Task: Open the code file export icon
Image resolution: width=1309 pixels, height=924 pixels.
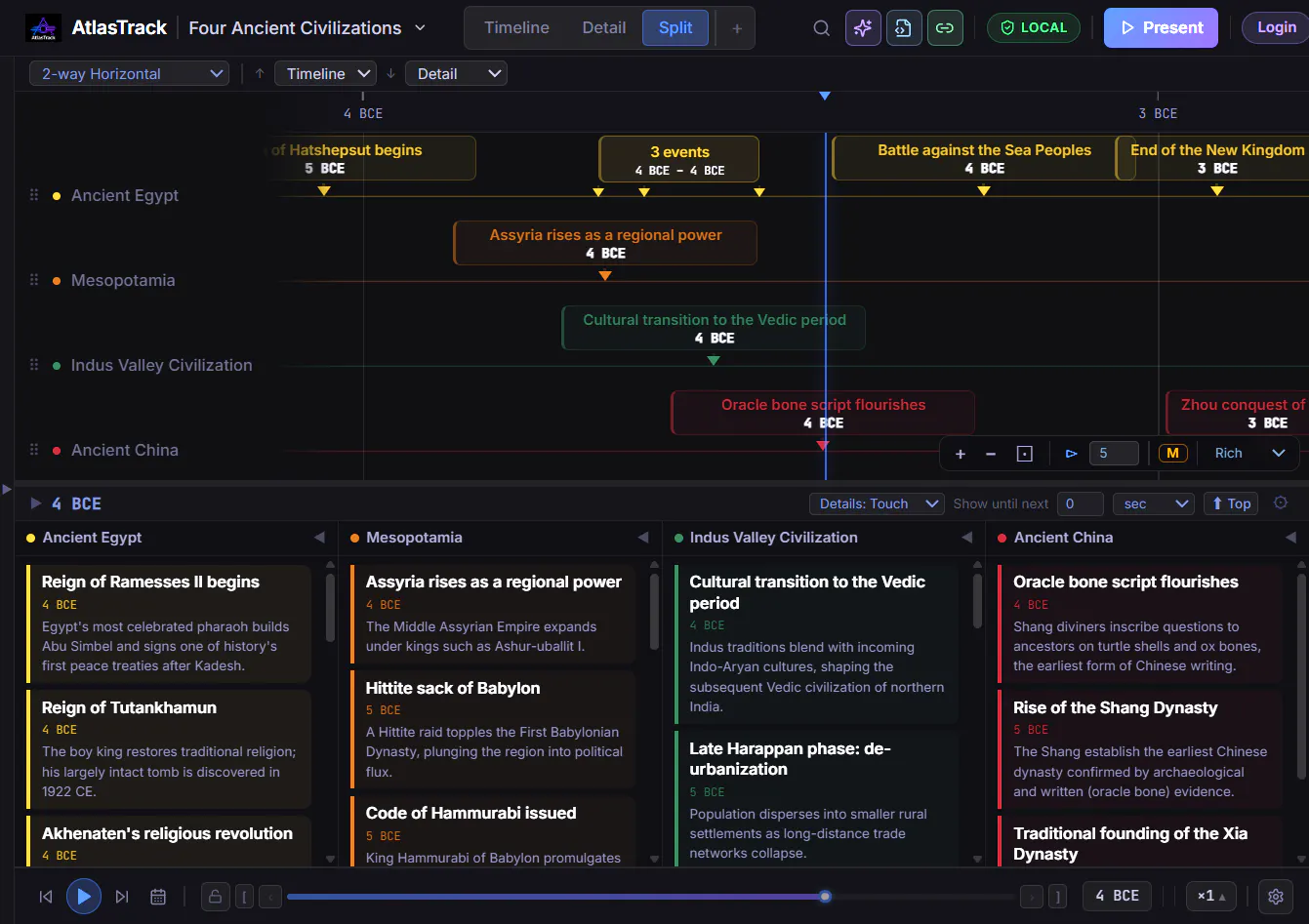Action: click(x=904, y=28)
